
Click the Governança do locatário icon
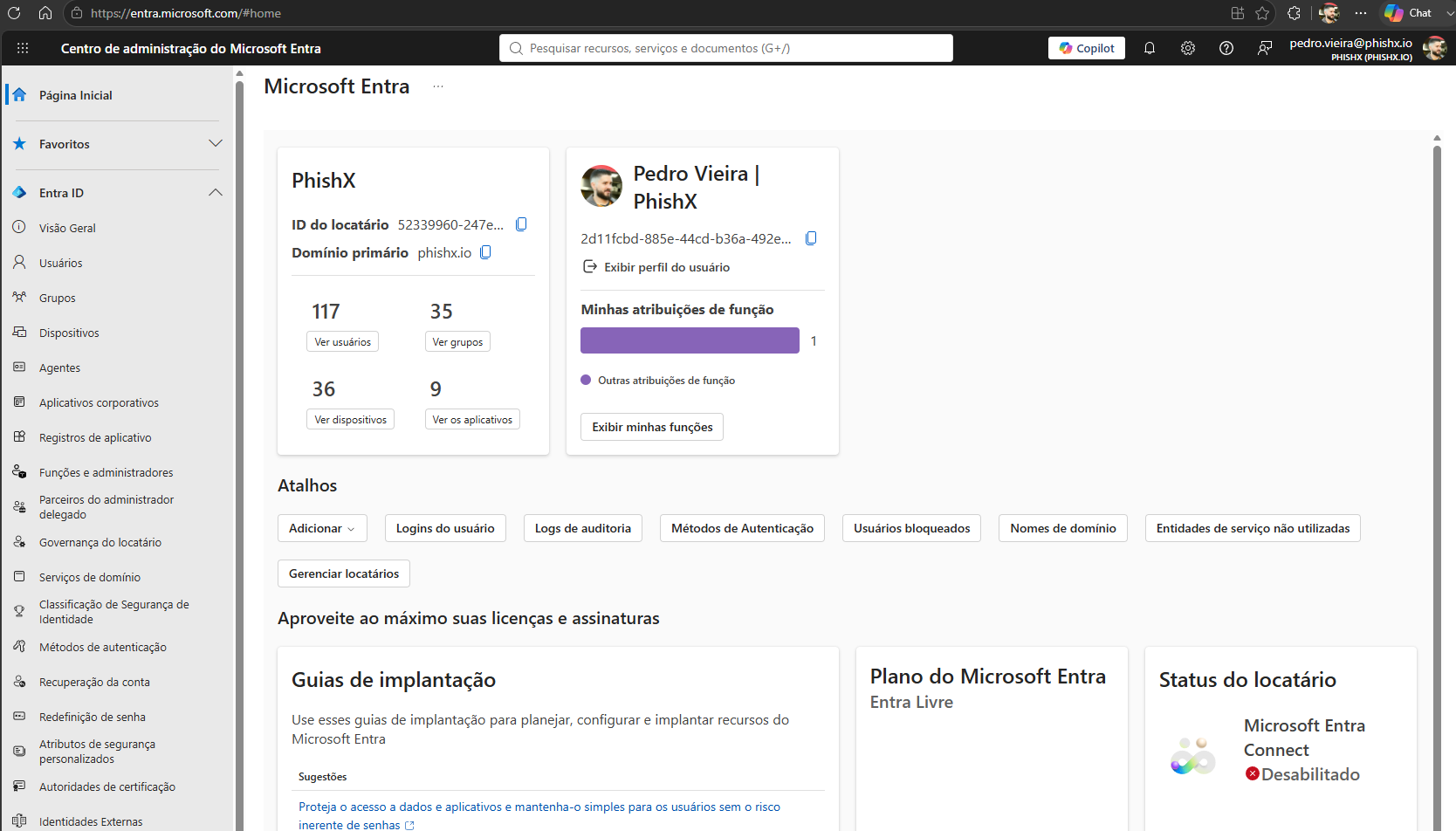point(19,541)
